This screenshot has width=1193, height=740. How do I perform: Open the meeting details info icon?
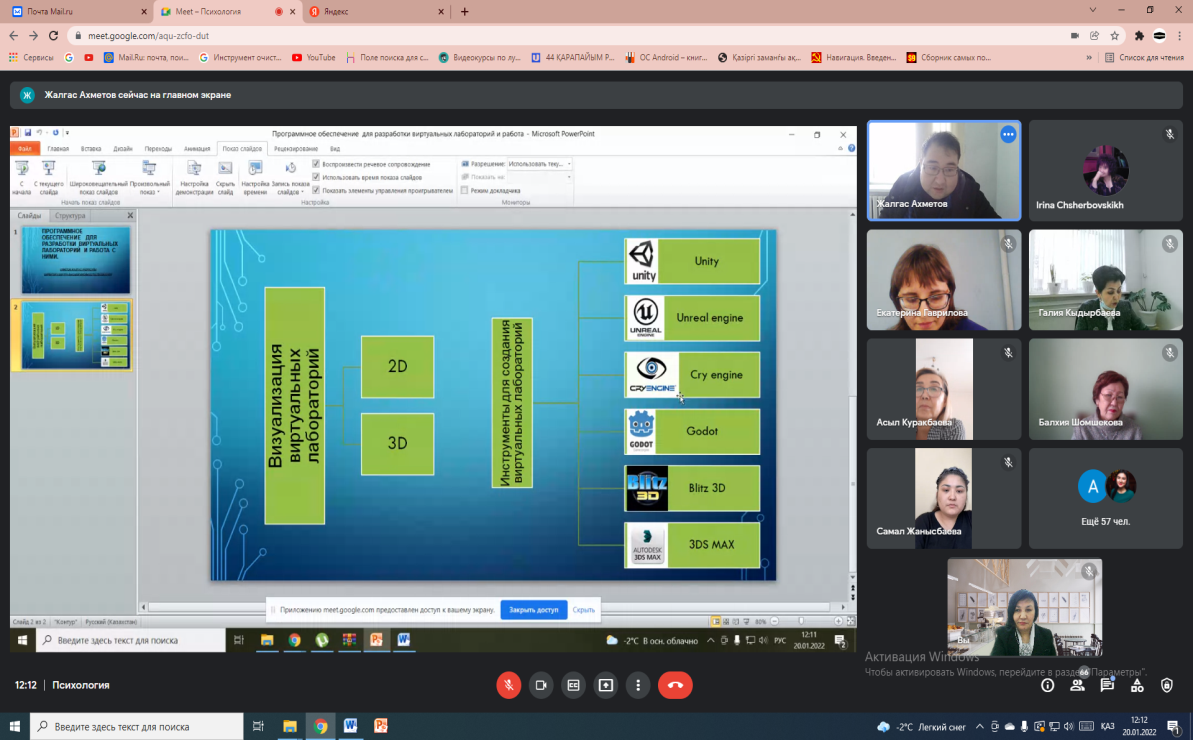pos(1047,685)
